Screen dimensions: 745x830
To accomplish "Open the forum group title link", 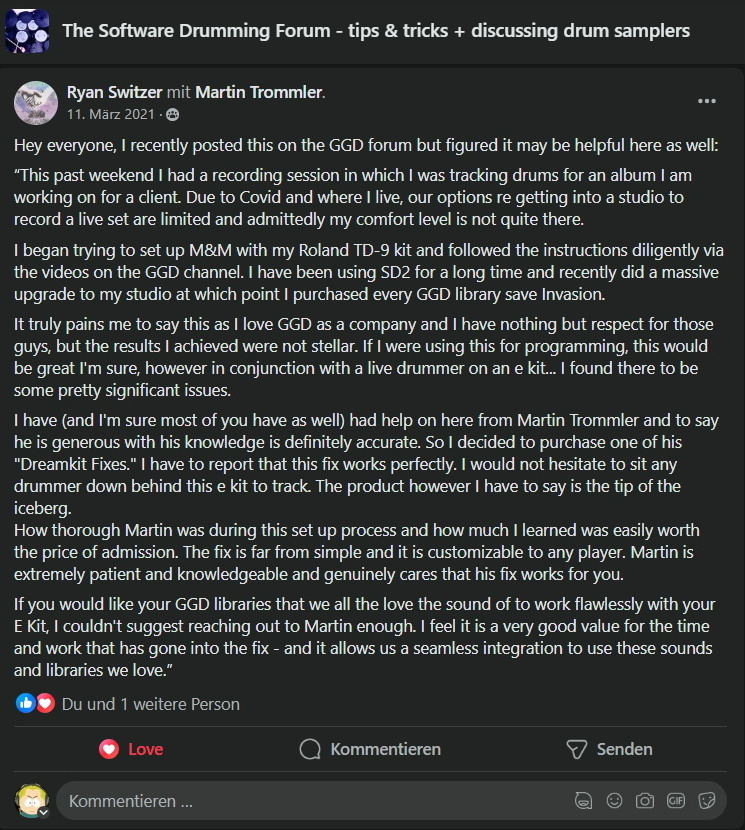I will (376, 31).
